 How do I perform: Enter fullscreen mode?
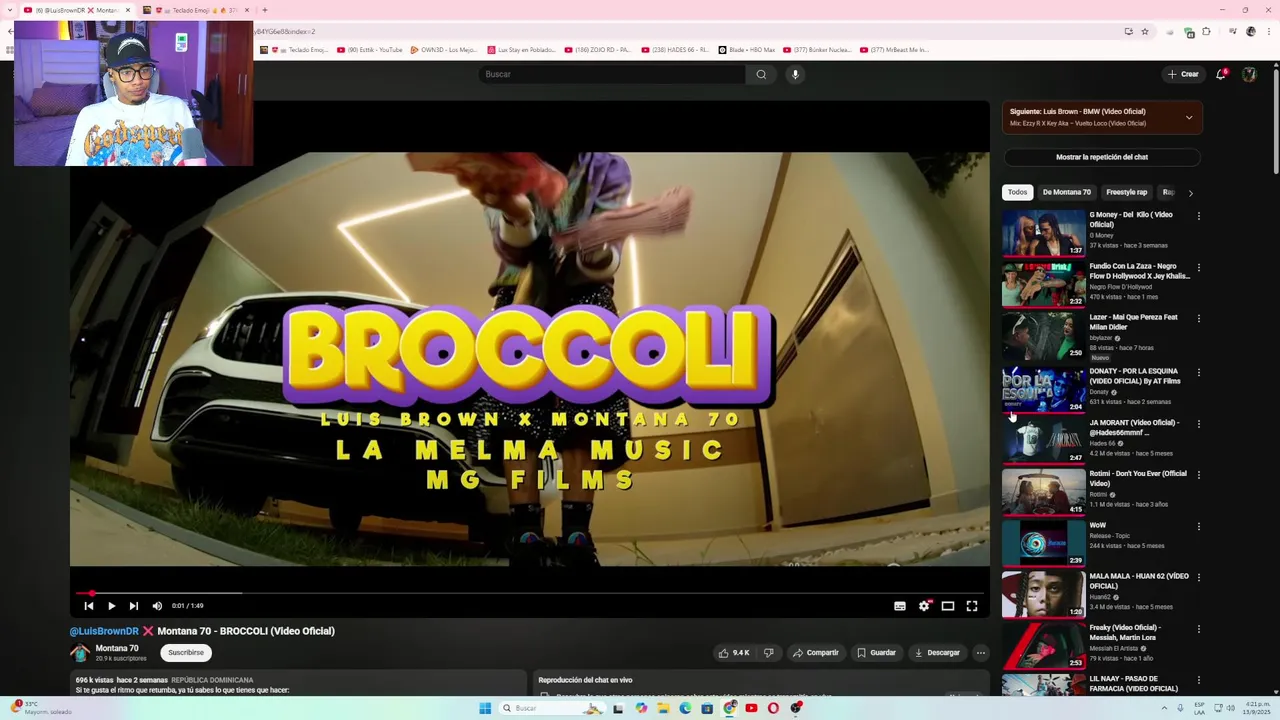pyautogui.click(x=972, y=606)
